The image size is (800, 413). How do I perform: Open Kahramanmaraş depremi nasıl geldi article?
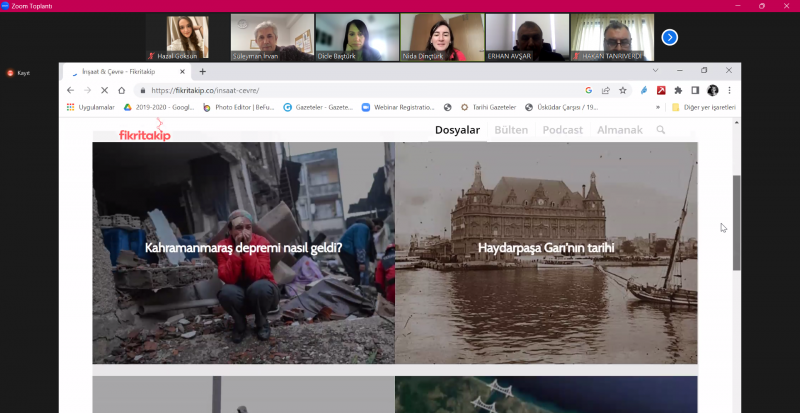(x=243, y=247)
